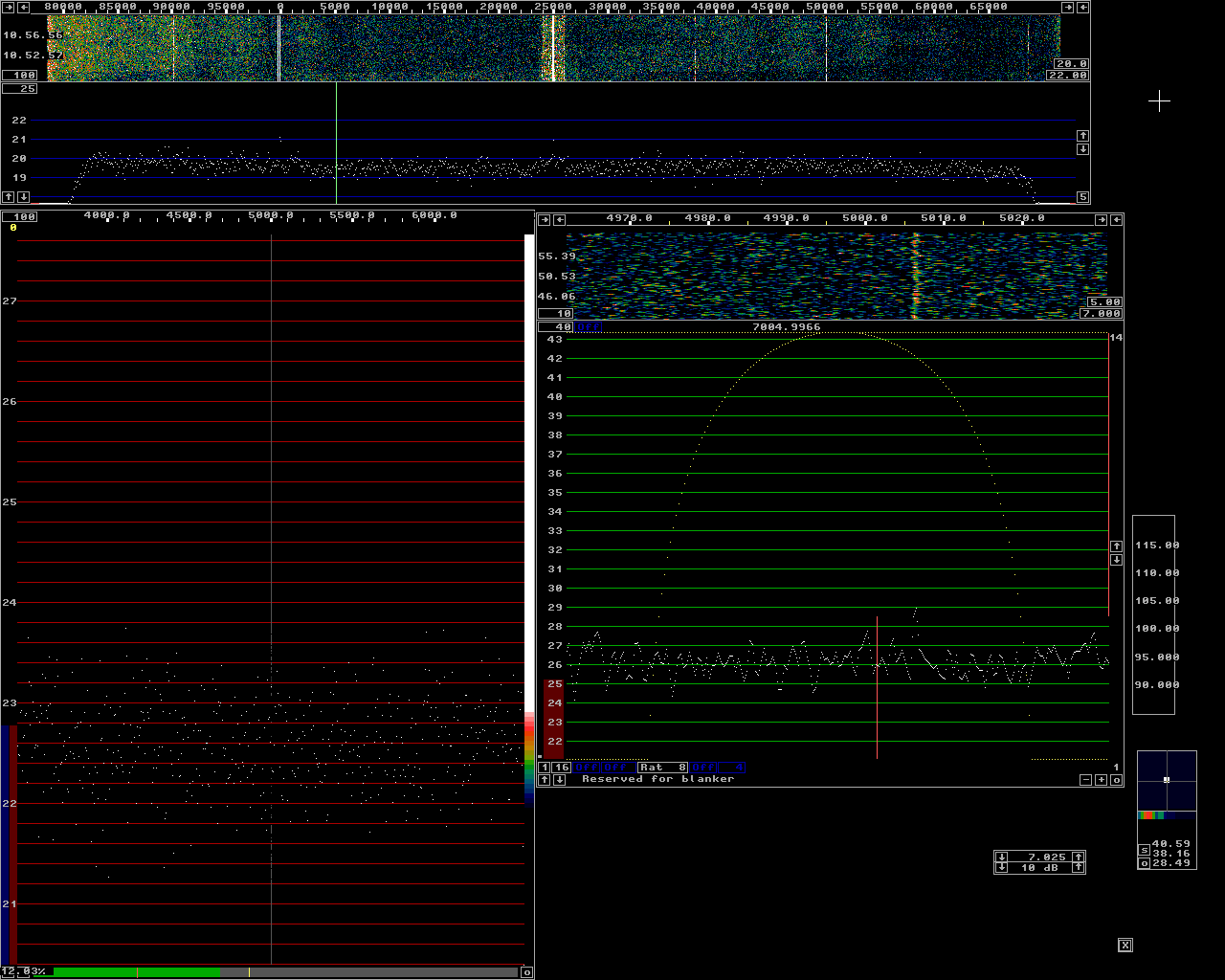Click the red cursor line in baseband graph
1225x980 pixels.
point(877,687)
